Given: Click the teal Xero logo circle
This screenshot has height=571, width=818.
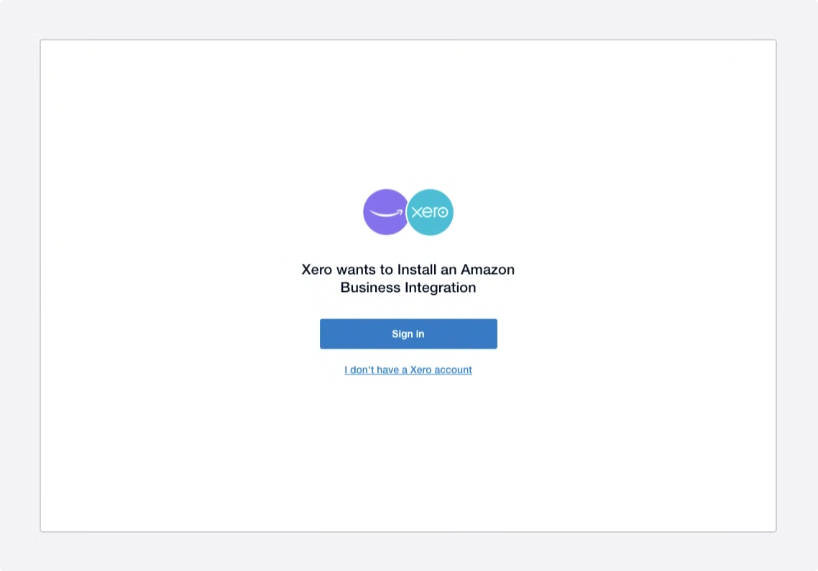Looking at the screenshot, I should pos(430,212).
